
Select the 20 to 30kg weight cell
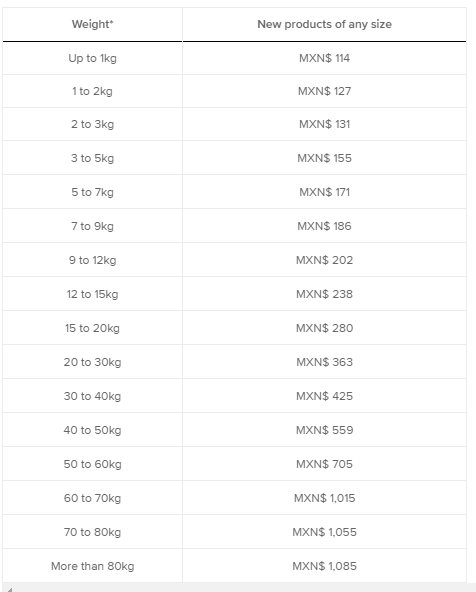pos(92,362)
